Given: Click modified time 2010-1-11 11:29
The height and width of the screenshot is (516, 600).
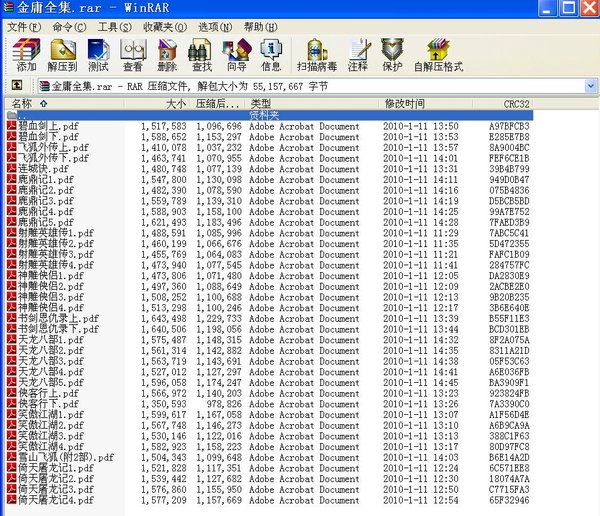Looking at the screenshot, I should click(x=421, y=233).
